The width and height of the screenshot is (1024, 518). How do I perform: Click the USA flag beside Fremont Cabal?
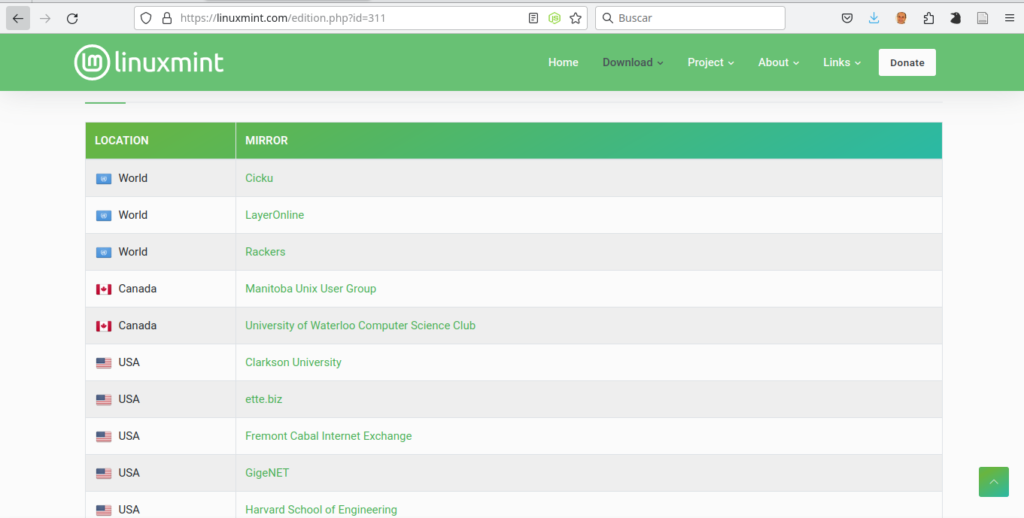pyautogui.click(x=104, y=436)
